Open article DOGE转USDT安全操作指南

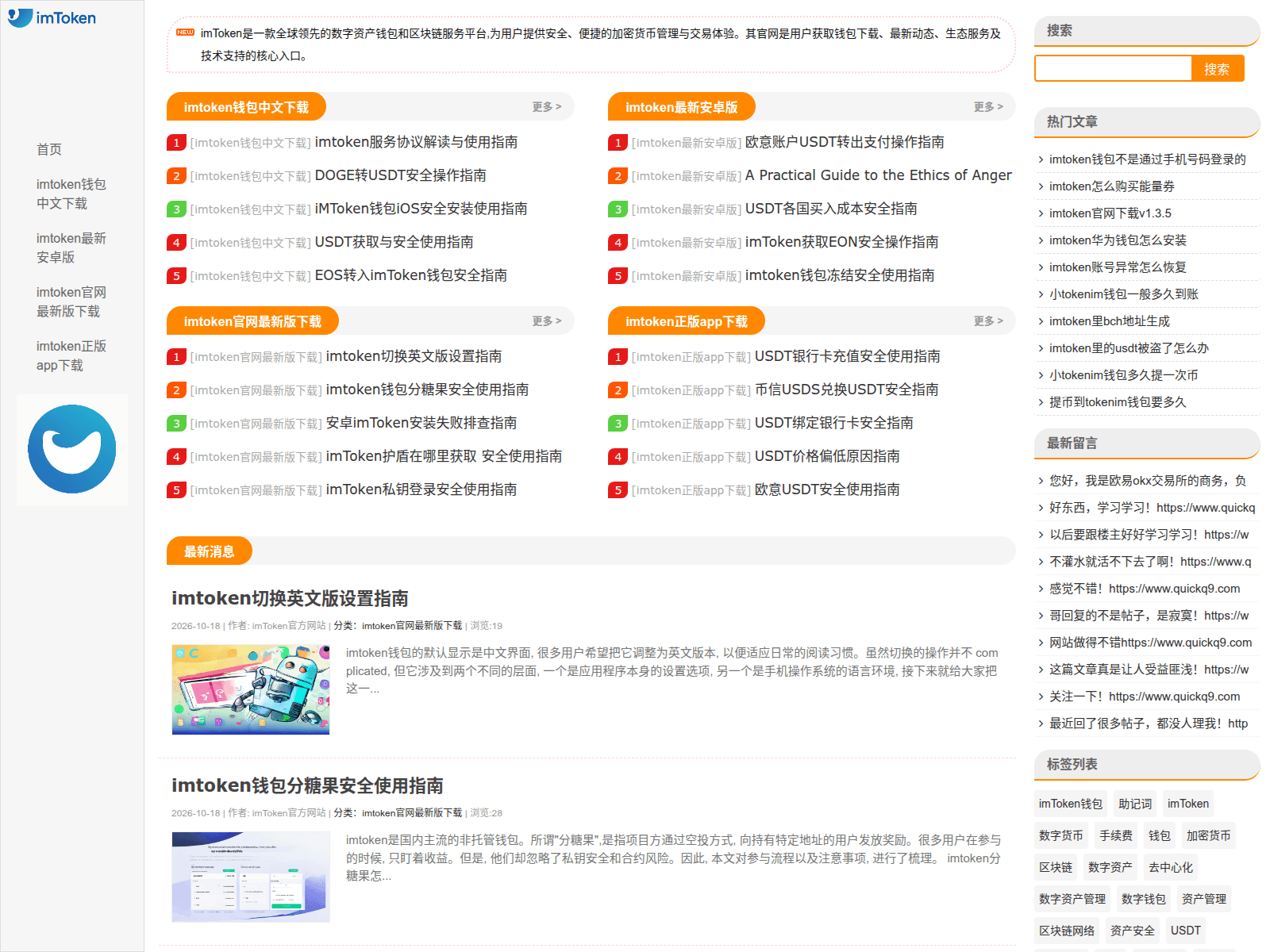(400, 175)
